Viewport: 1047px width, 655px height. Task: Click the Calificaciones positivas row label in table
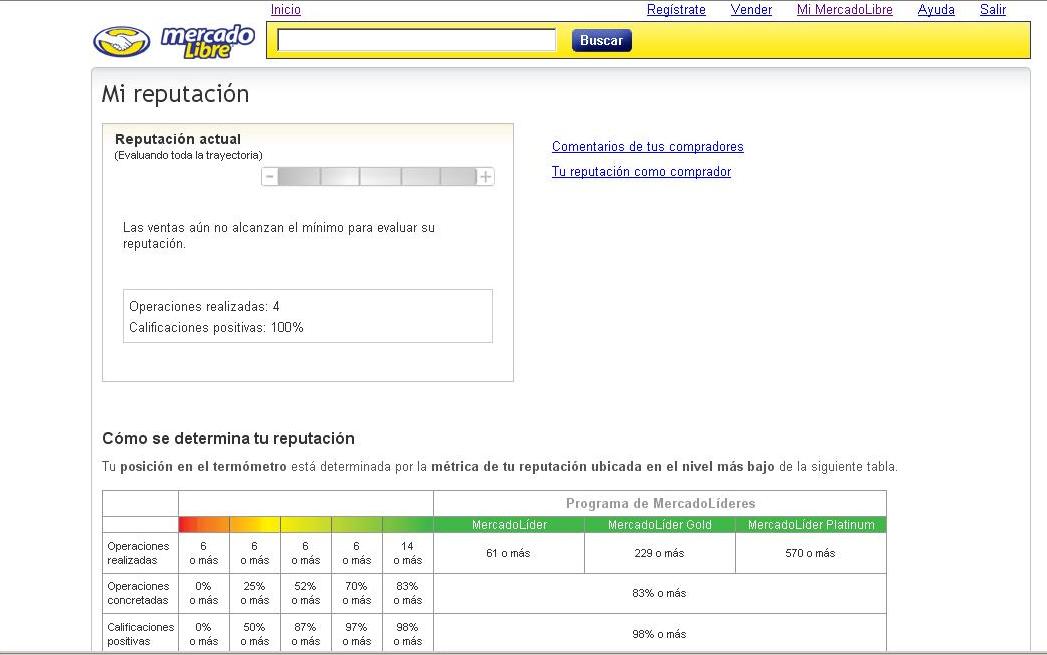tap(140, 634)
